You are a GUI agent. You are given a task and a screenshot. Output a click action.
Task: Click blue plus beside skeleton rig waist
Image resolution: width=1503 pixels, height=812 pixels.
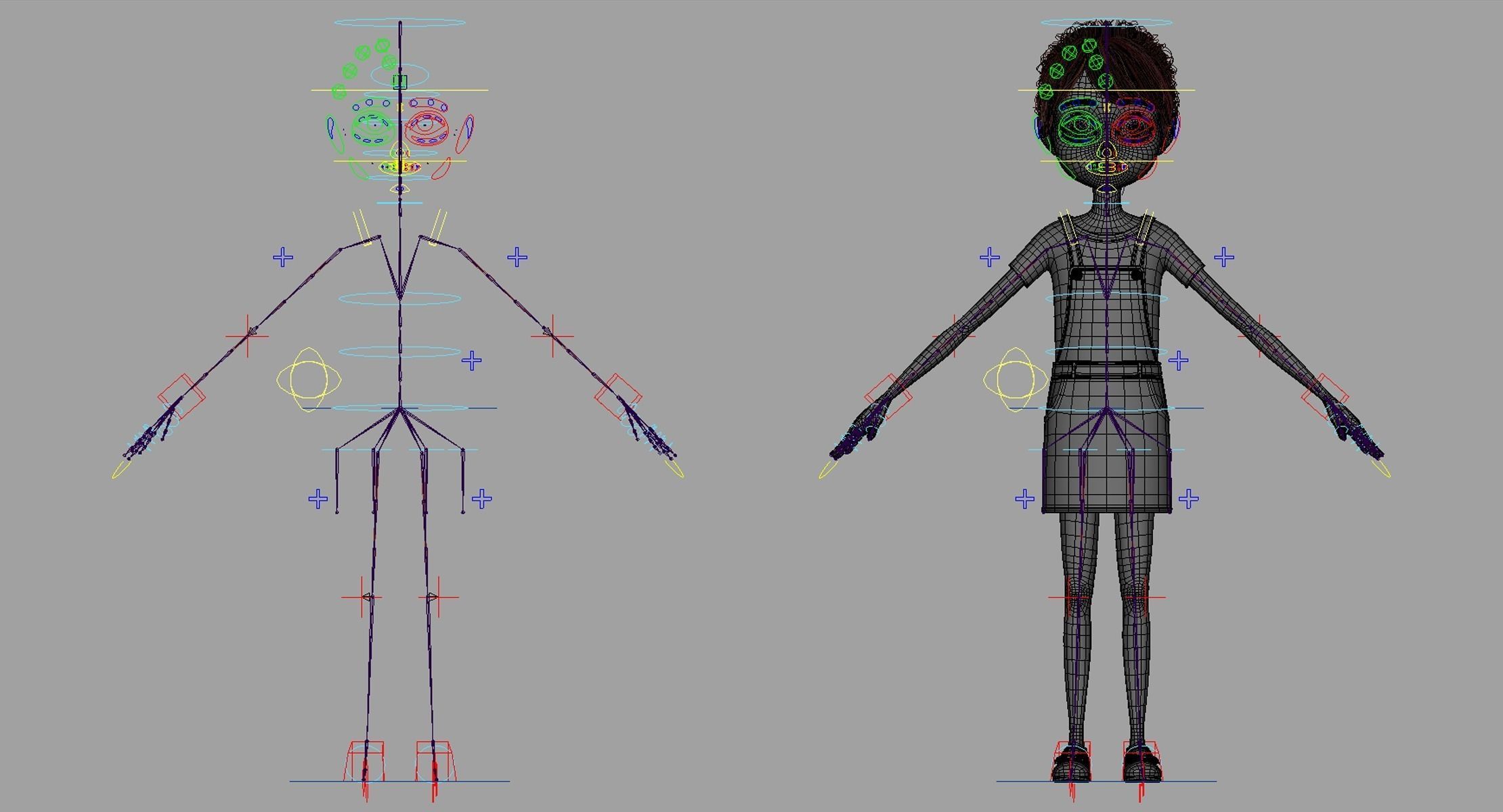click(472, 361)
